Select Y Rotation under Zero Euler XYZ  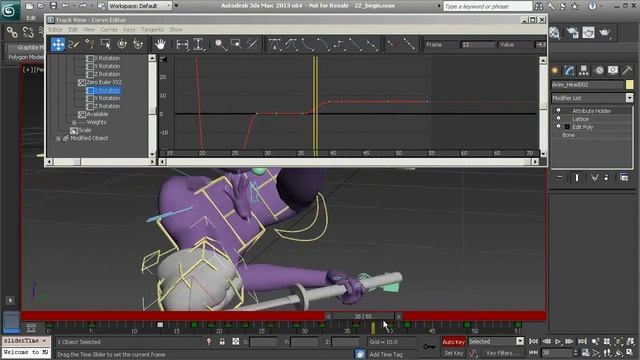(x=107, y=98)
